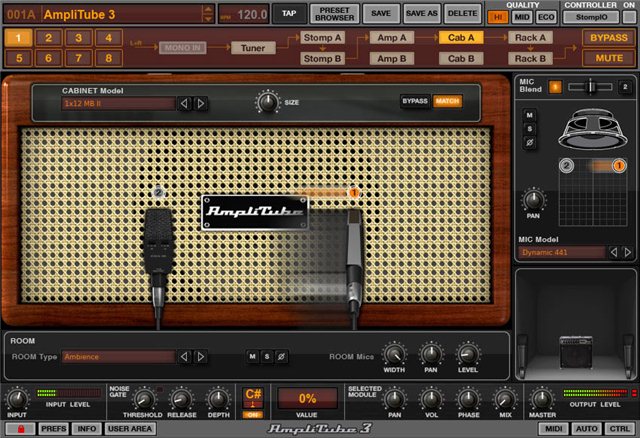Invert room mics phase button
Screen dimensions: 640x438
pos(281,357)
